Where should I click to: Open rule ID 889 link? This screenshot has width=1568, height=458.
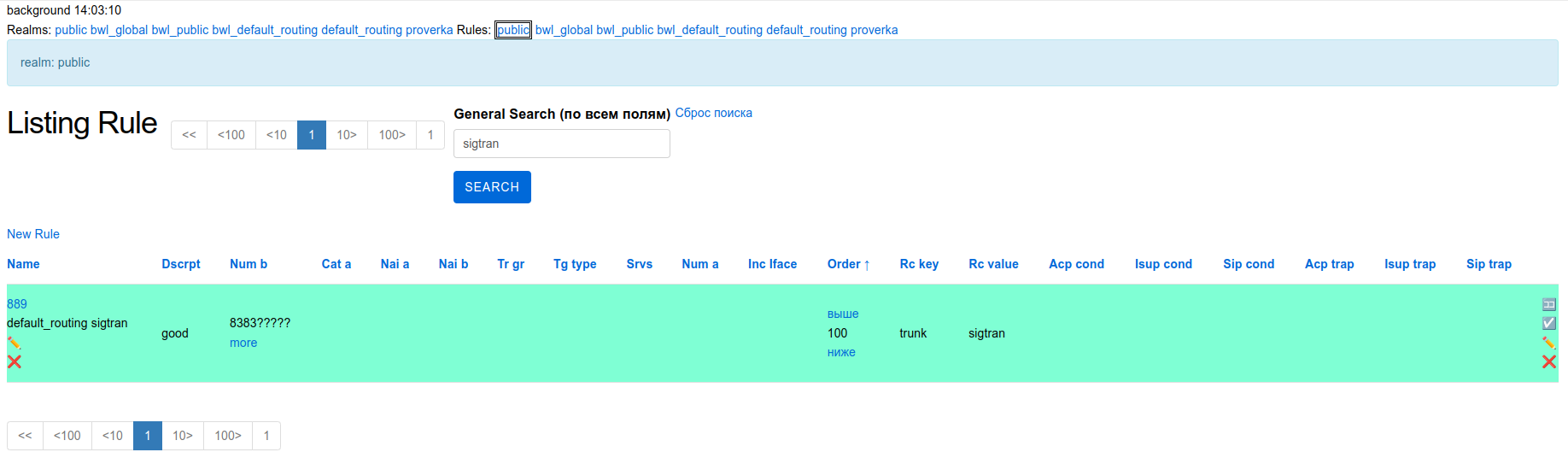(17, 304)
